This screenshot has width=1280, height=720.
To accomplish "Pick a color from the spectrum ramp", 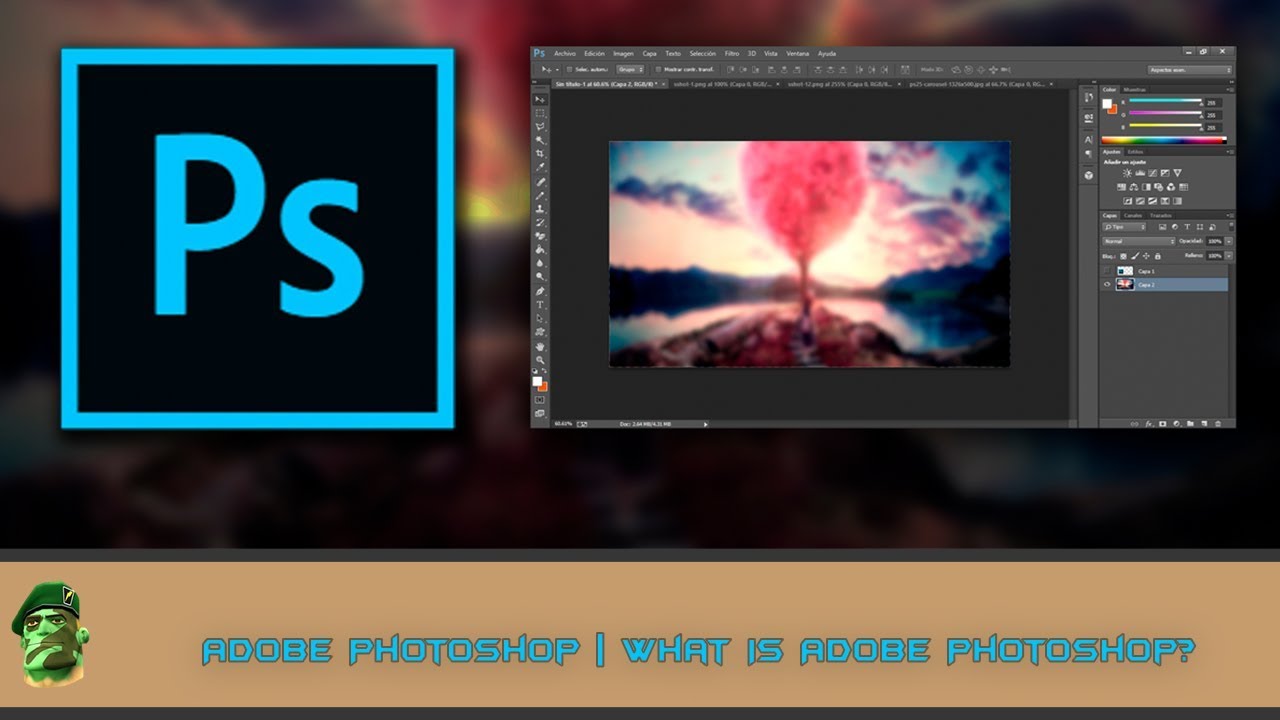I will [1164, 140].
